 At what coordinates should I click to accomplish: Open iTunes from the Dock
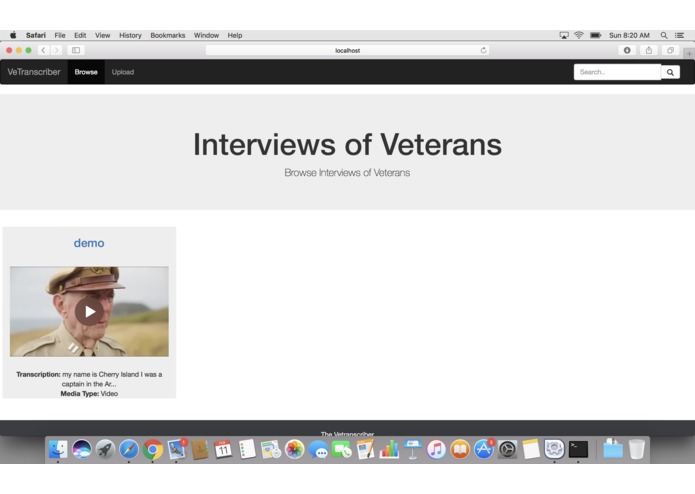(x=436, y=449)
